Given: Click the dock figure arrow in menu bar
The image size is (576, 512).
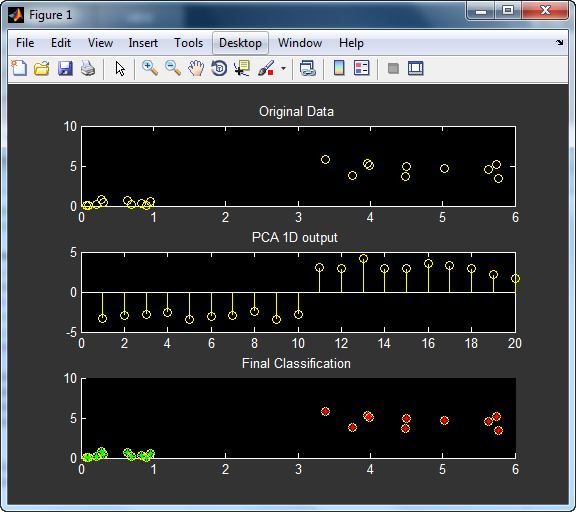Looking at the screenshot, I should pyautogui.click(x=559, y=43).
